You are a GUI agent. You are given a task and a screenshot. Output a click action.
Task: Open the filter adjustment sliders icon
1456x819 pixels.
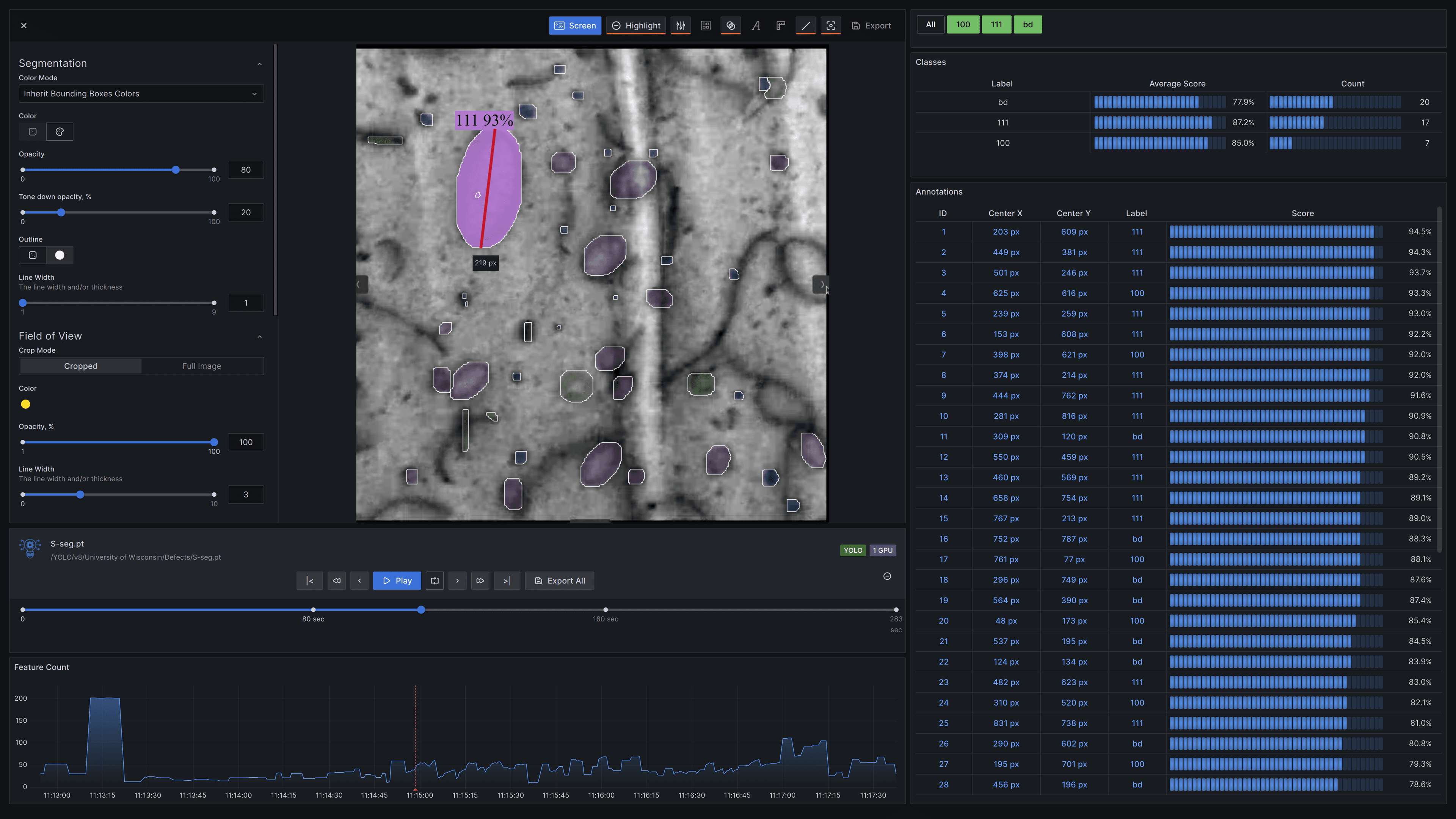[x=681, y=25]
